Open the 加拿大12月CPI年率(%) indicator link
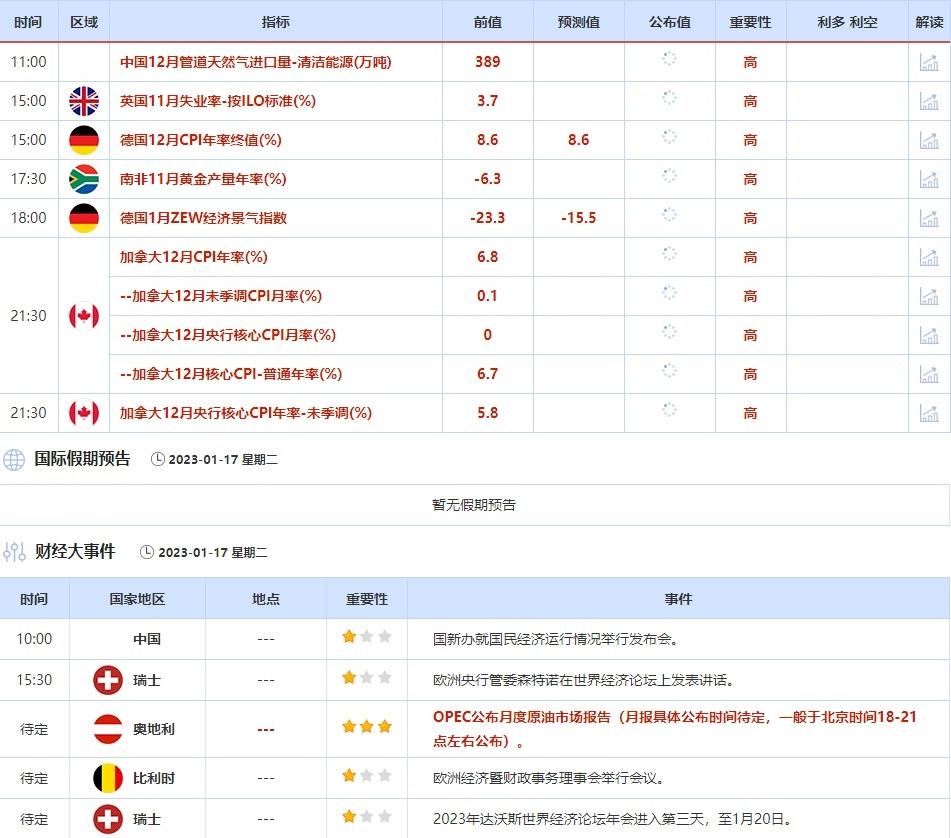 pos(194,257)
